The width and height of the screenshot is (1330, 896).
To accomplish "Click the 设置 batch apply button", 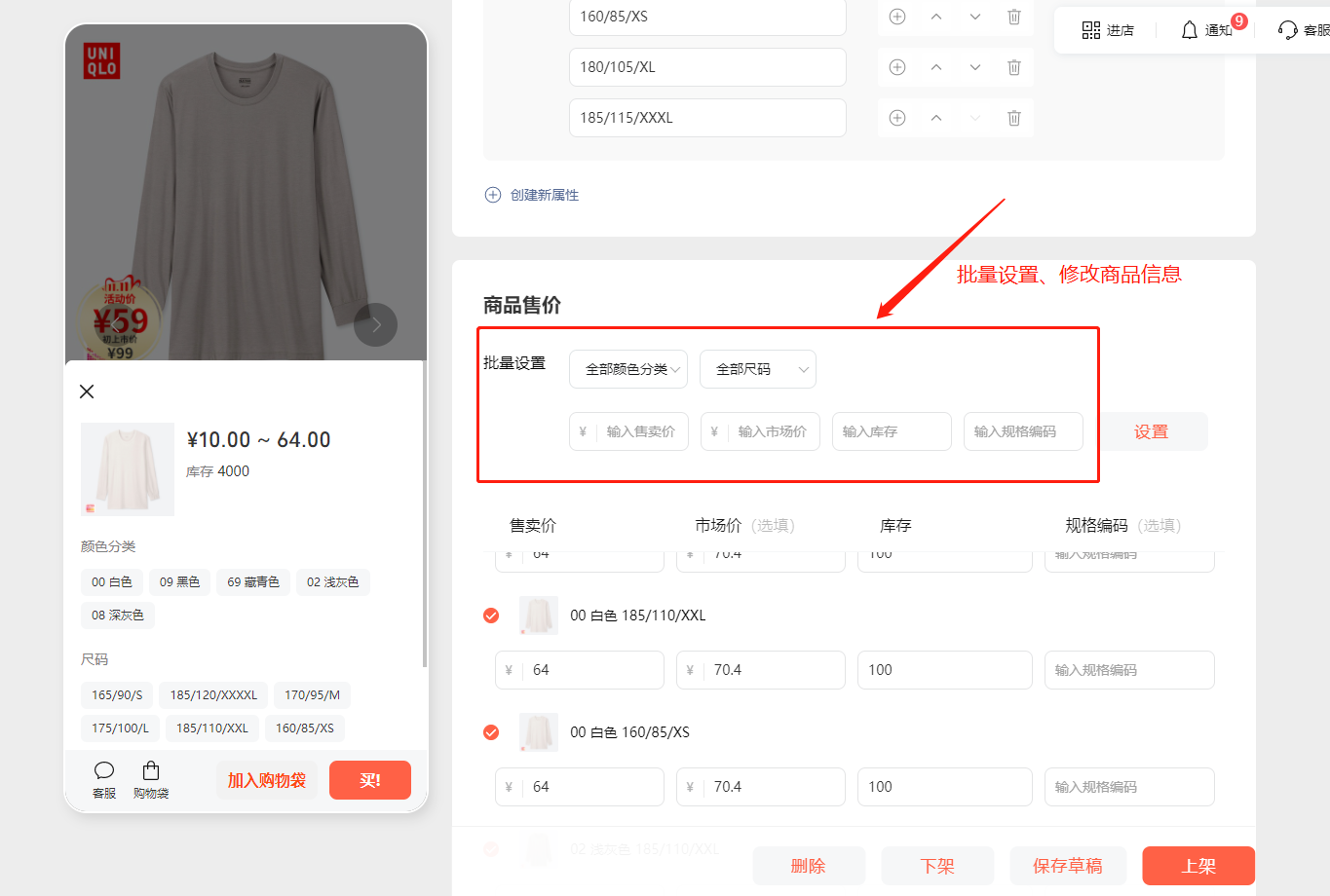I will pyautogui.click(x=1151, y=431).
